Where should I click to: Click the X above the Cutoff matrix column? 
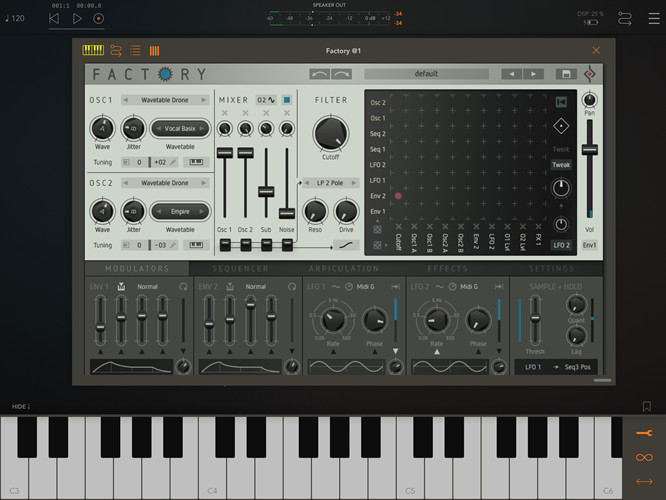click(398, 226)
